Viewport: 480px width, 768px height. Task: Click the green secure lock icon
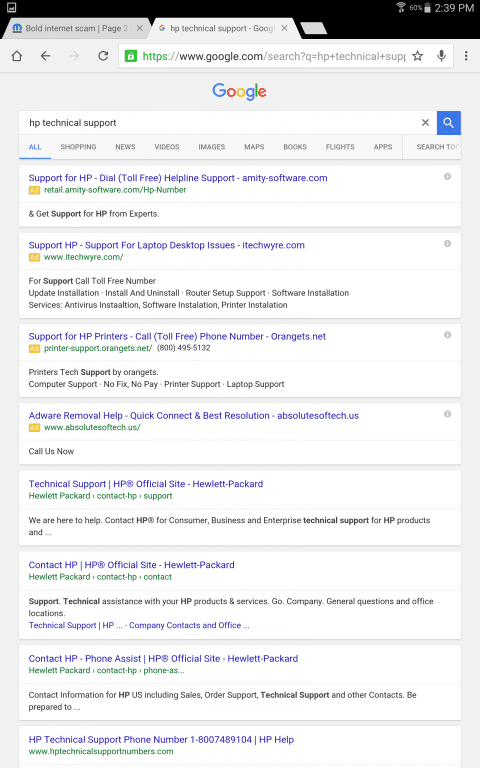point(130,56)
